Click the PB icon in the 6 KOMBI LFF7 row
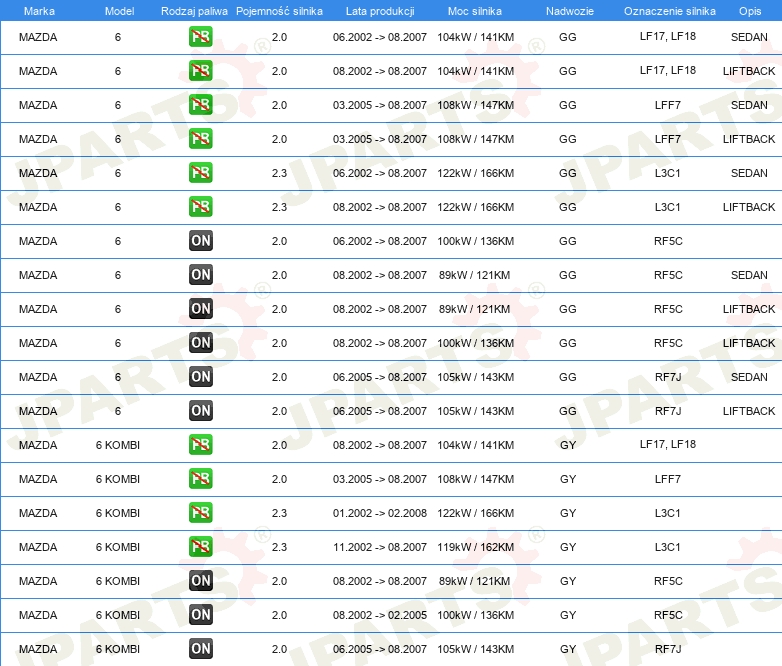Viewport: 782px width, 666px height. [200, 479]
